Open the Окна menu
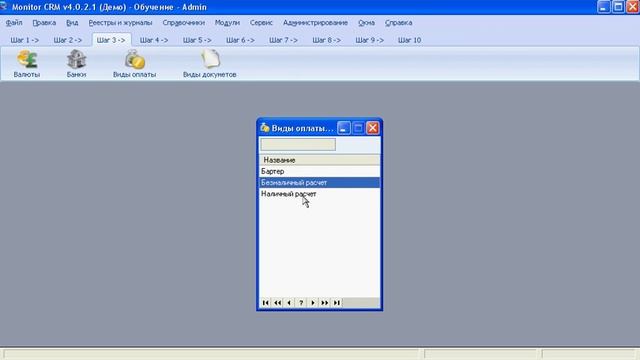640x360 pixels. (367, 23)
